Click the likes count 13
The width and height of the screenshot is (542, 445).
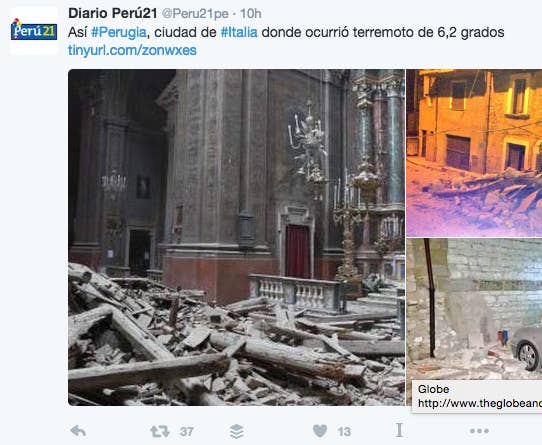[344, 432]
